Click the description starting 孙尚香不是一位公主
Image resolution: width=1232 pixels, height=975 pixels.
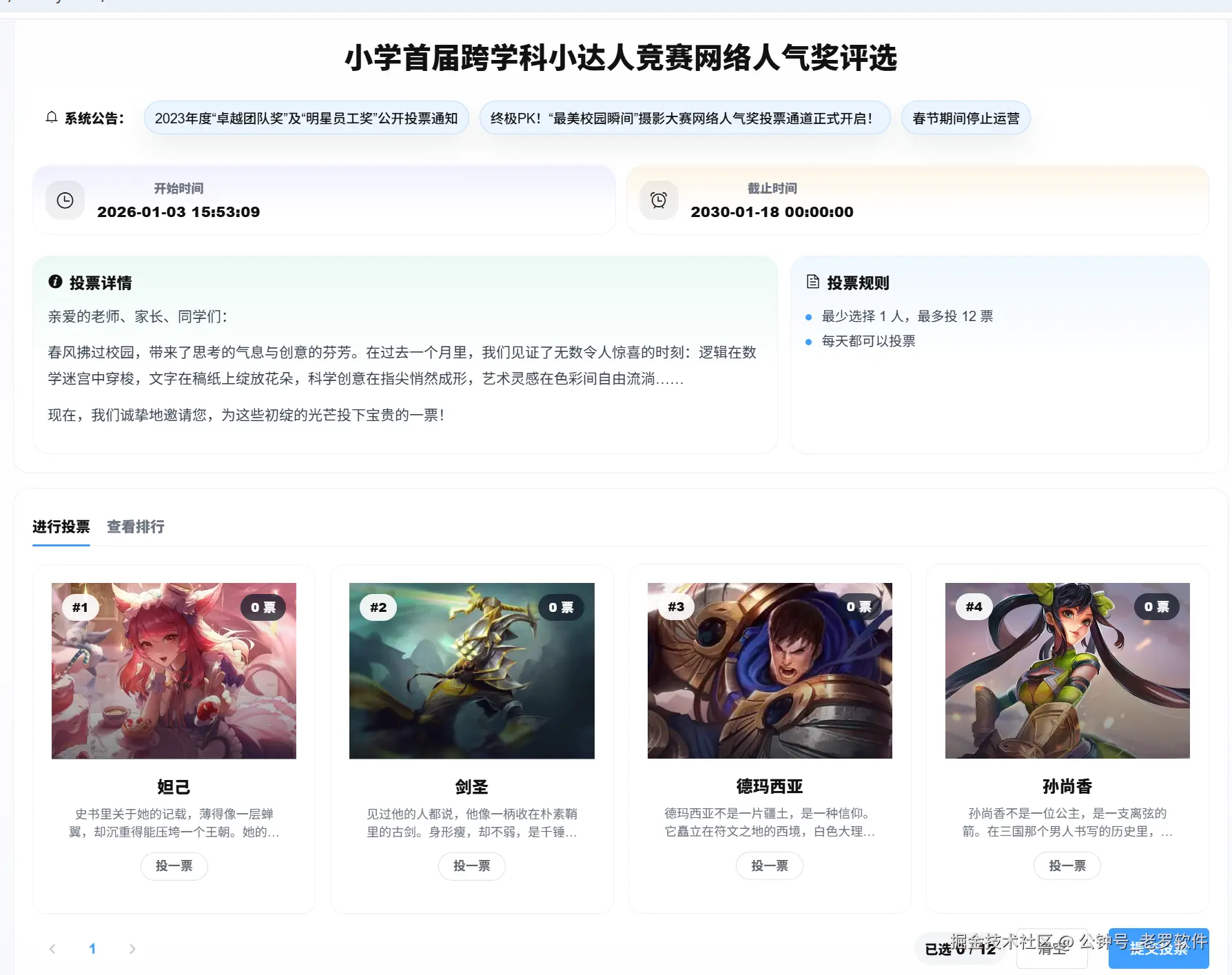(x=1067, y=822)
